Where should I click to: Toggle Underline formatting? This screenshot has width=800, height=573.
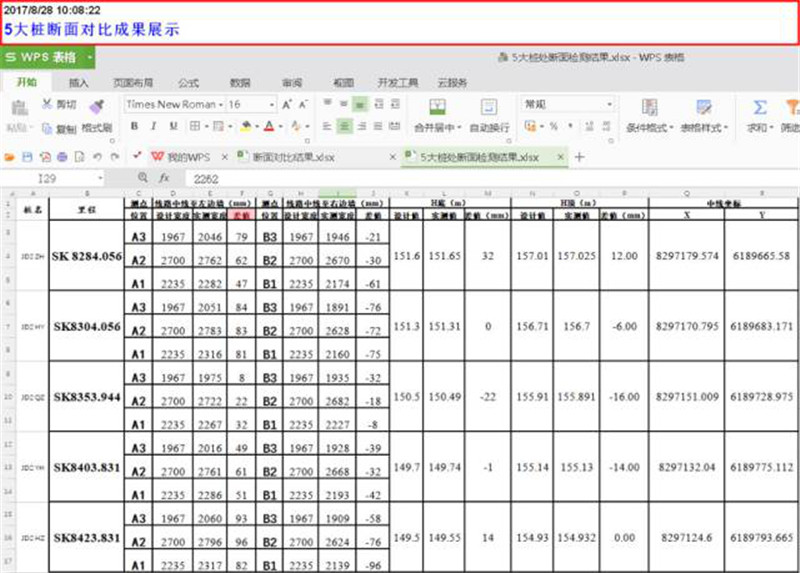click(x=172, y=126)
